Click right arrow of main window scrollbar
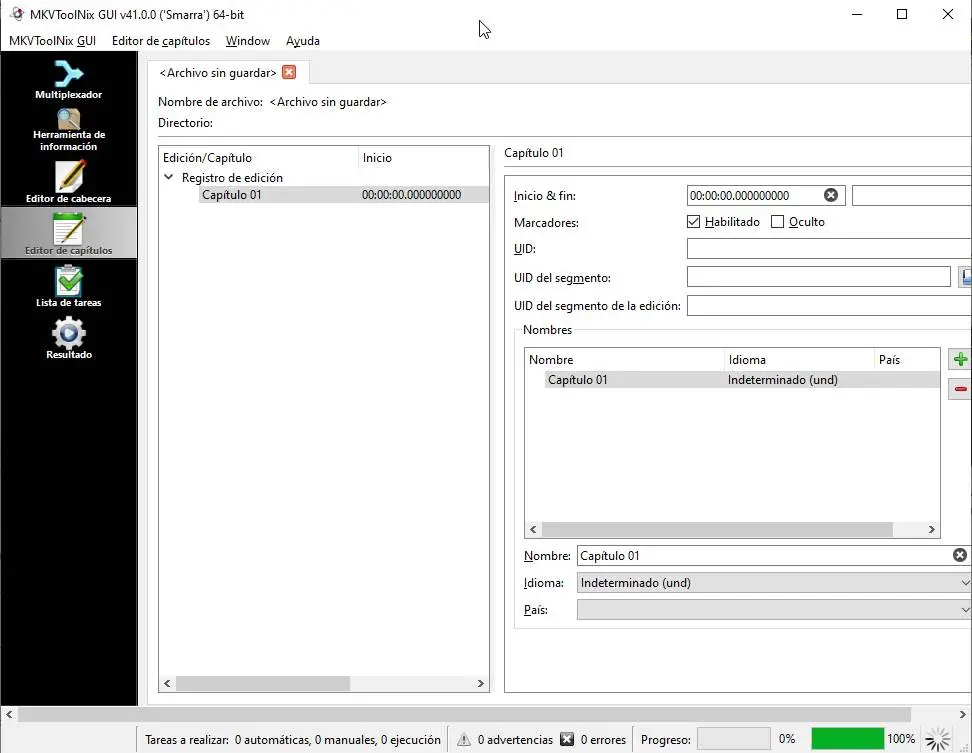Image resolution: width=972 pixels, height=753 pixels. click(x=963, y=715)
